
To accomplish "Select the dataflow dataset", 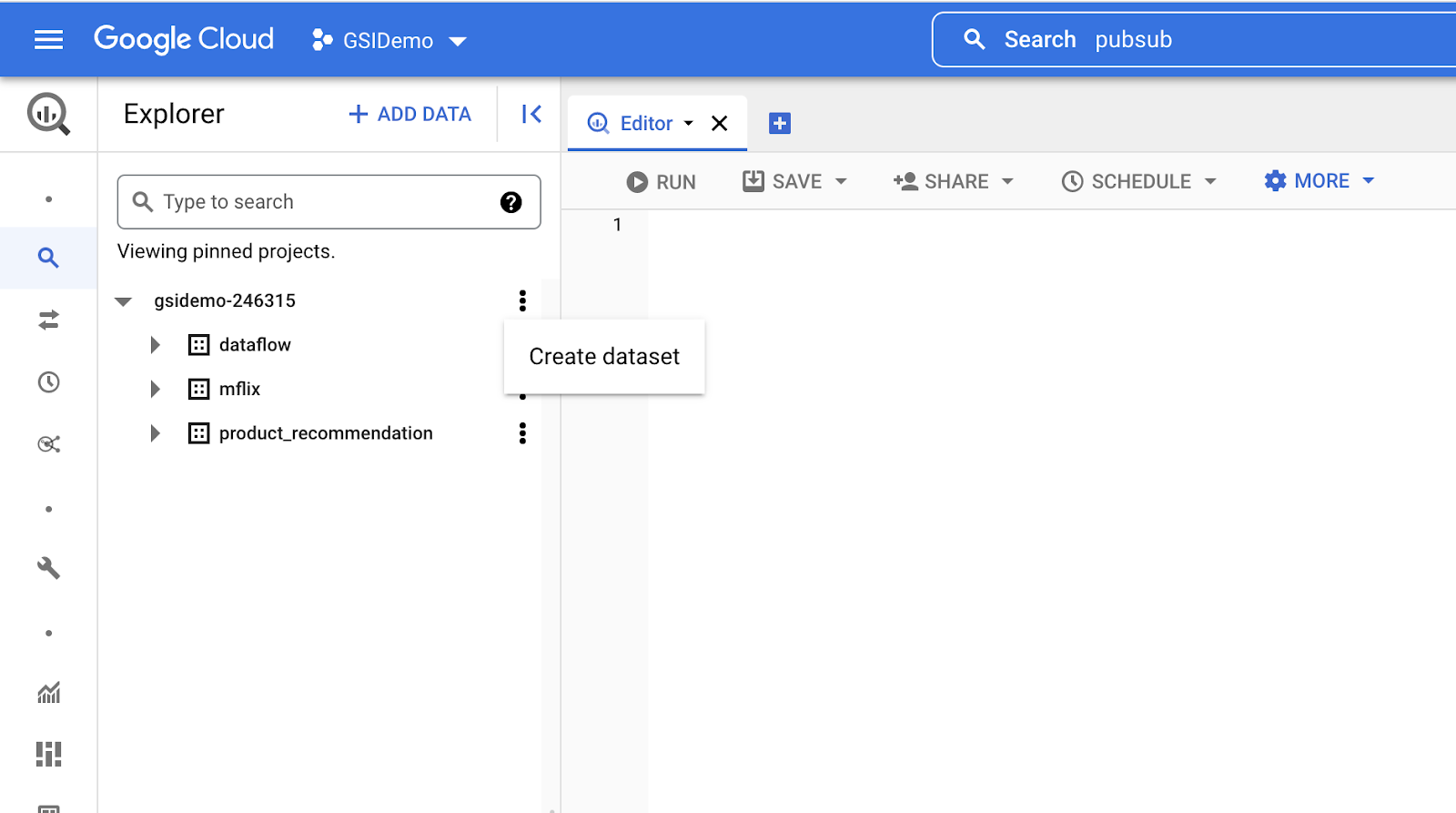I will click(x=255, y=345).
